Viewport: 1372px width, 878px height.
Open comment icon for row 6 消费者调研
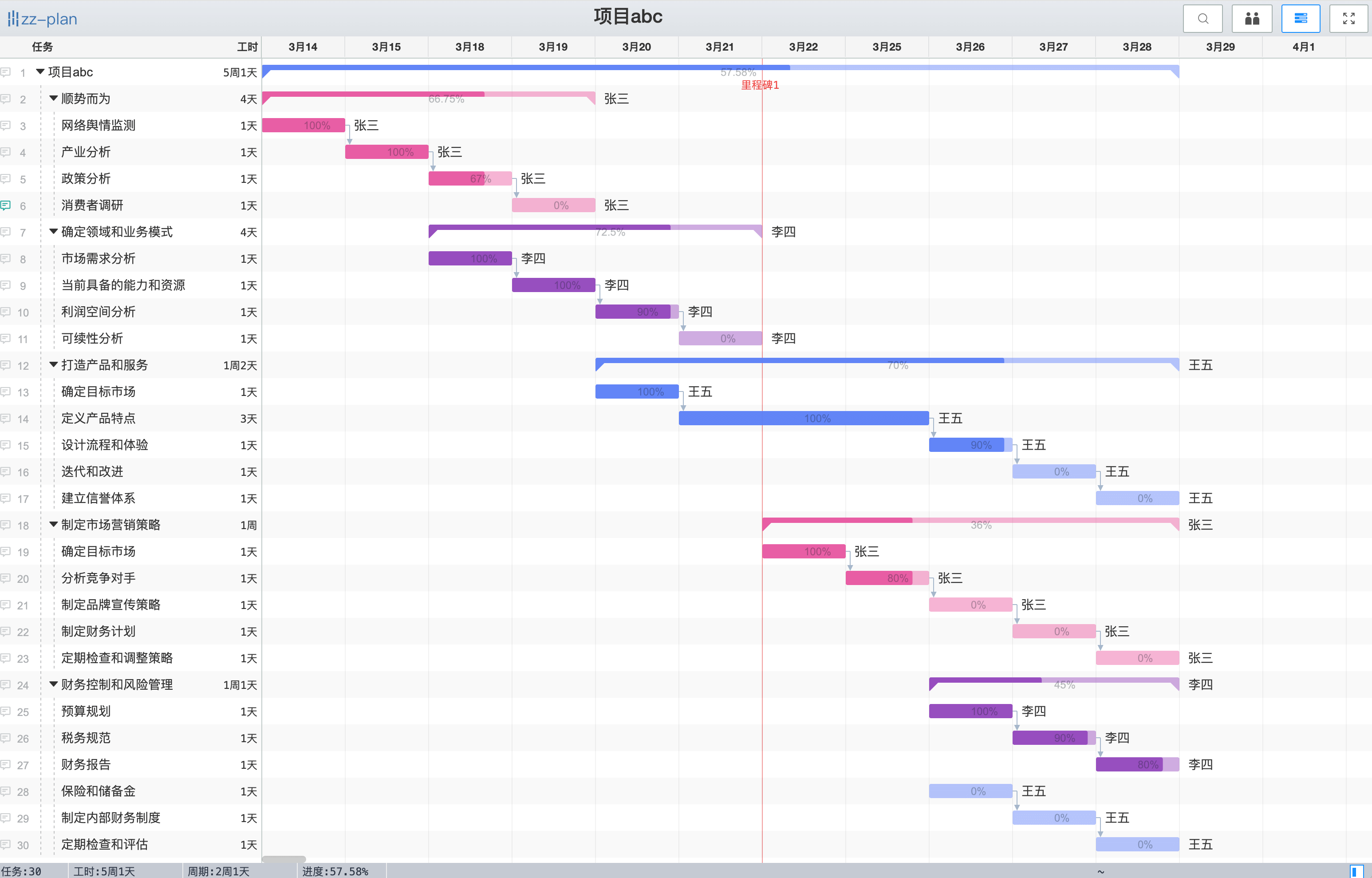6,205
